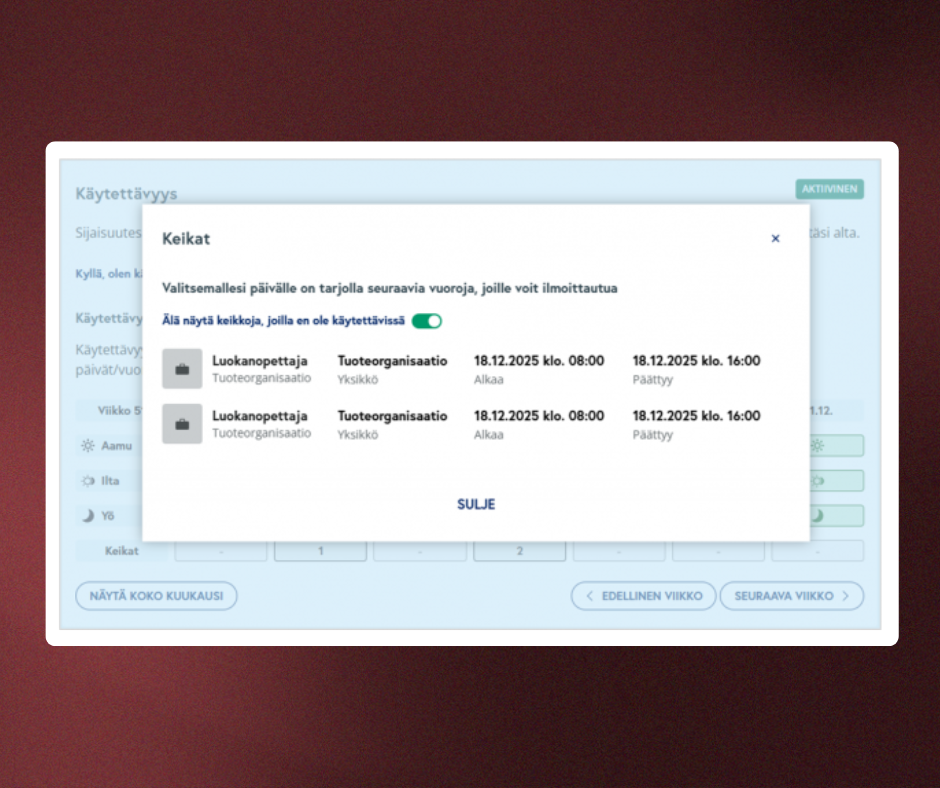Toggle the rightmost Ilta availability cell

(x=836, y=481)
